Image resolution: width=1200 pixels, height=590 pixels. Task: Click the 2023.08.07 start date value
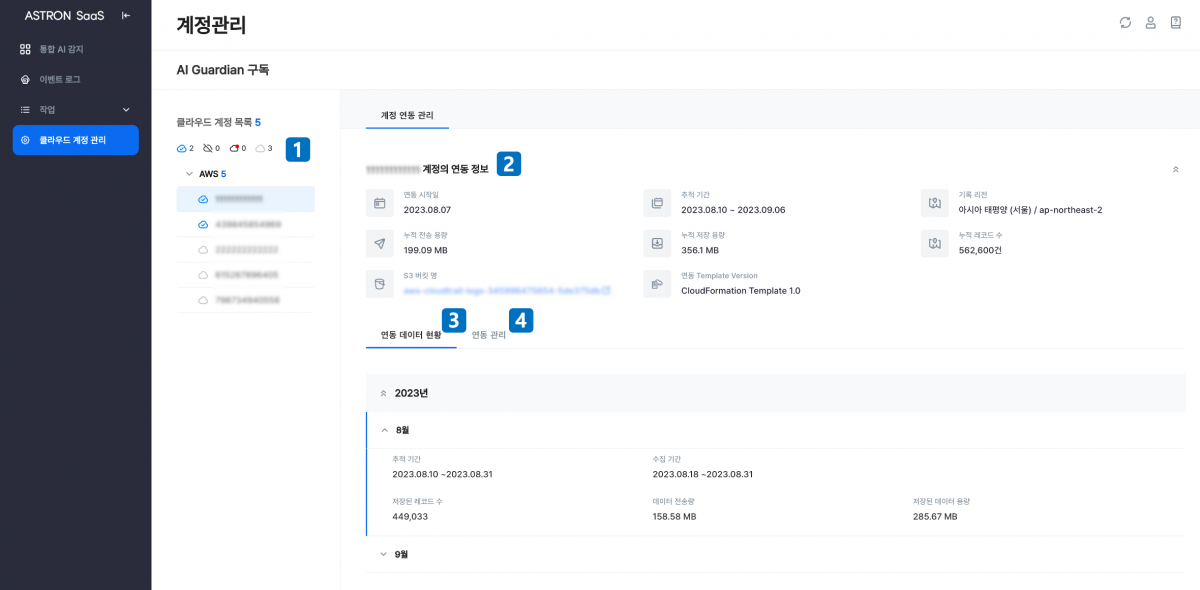[x=427, y=210]
